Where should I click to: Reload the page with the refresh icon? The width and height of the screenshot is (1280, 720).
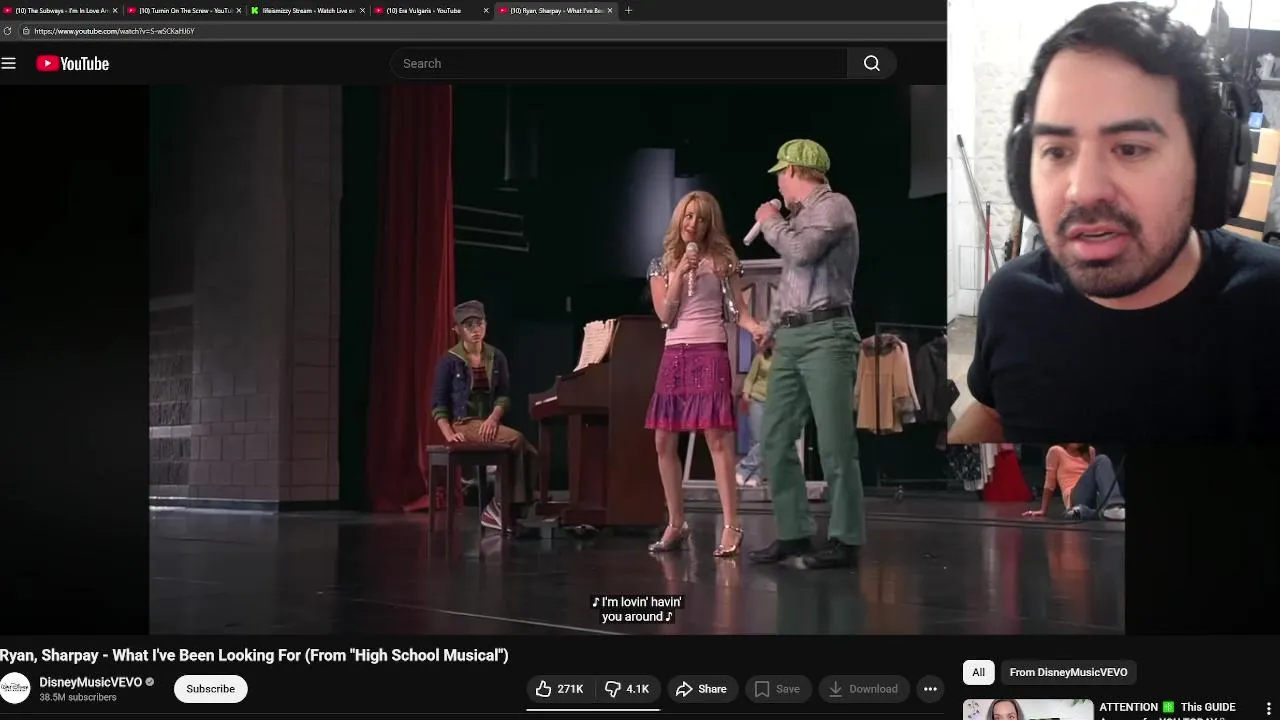click(x=8, y=31)
